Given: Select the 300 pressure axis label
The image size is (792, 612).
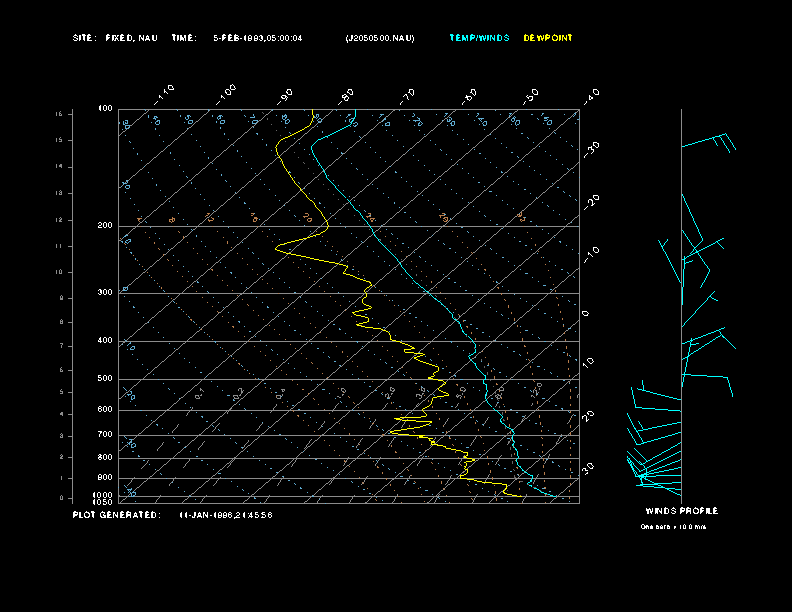Looking at the screenshot, I should pyautogui.click(x=105, y=293).
